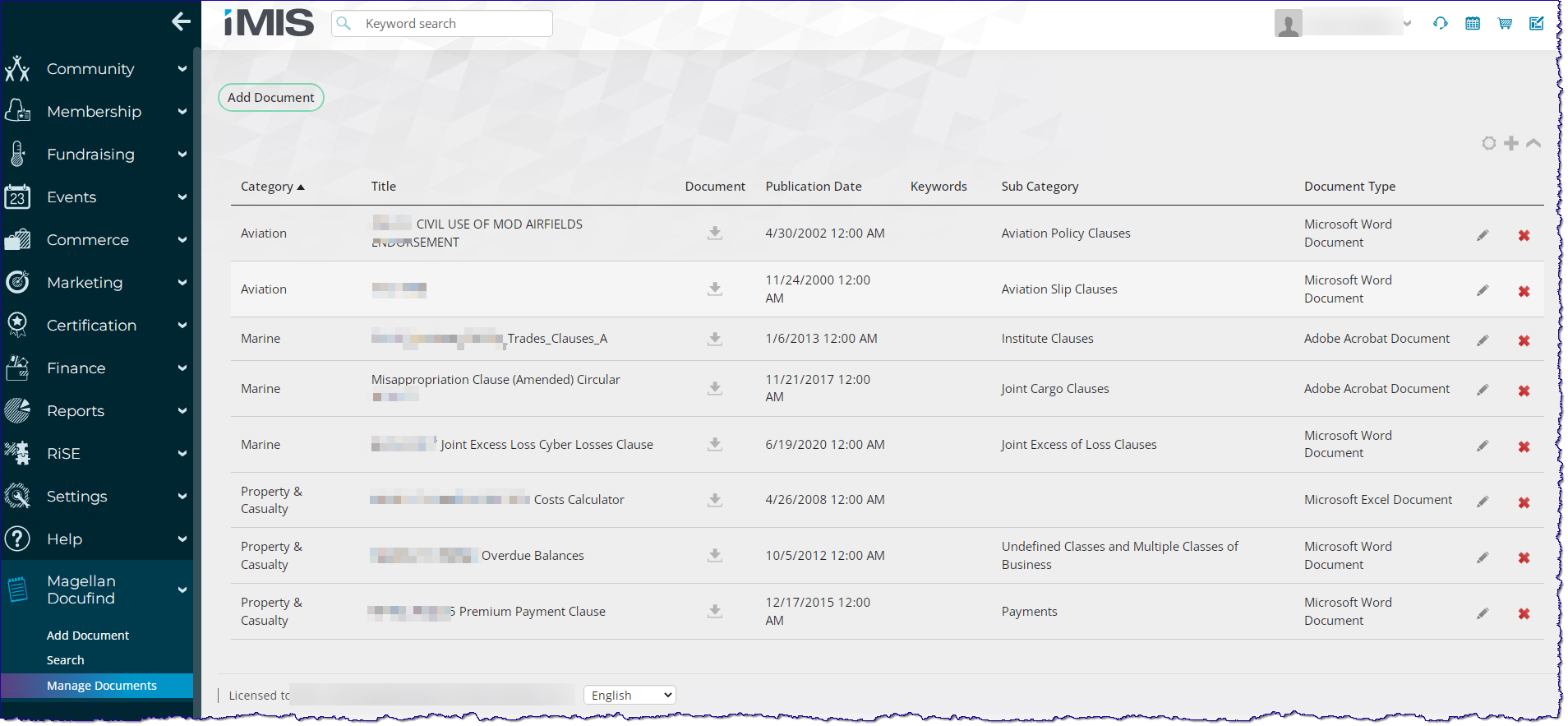
Task: Open the English language dropdown
Action: pyautogui.click(x=630, y=696)
